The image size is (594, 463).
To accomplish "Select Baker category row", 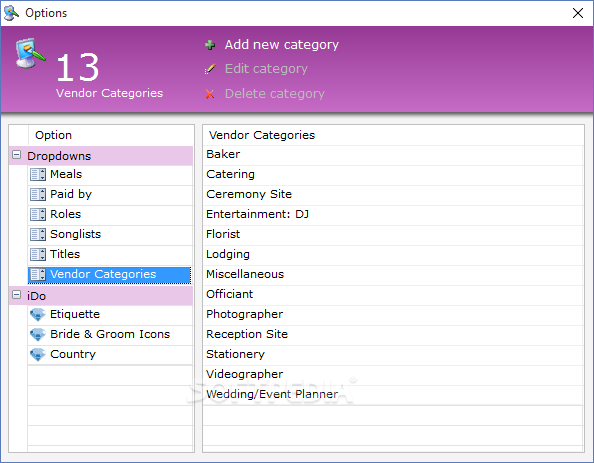I will pos(393,155).
